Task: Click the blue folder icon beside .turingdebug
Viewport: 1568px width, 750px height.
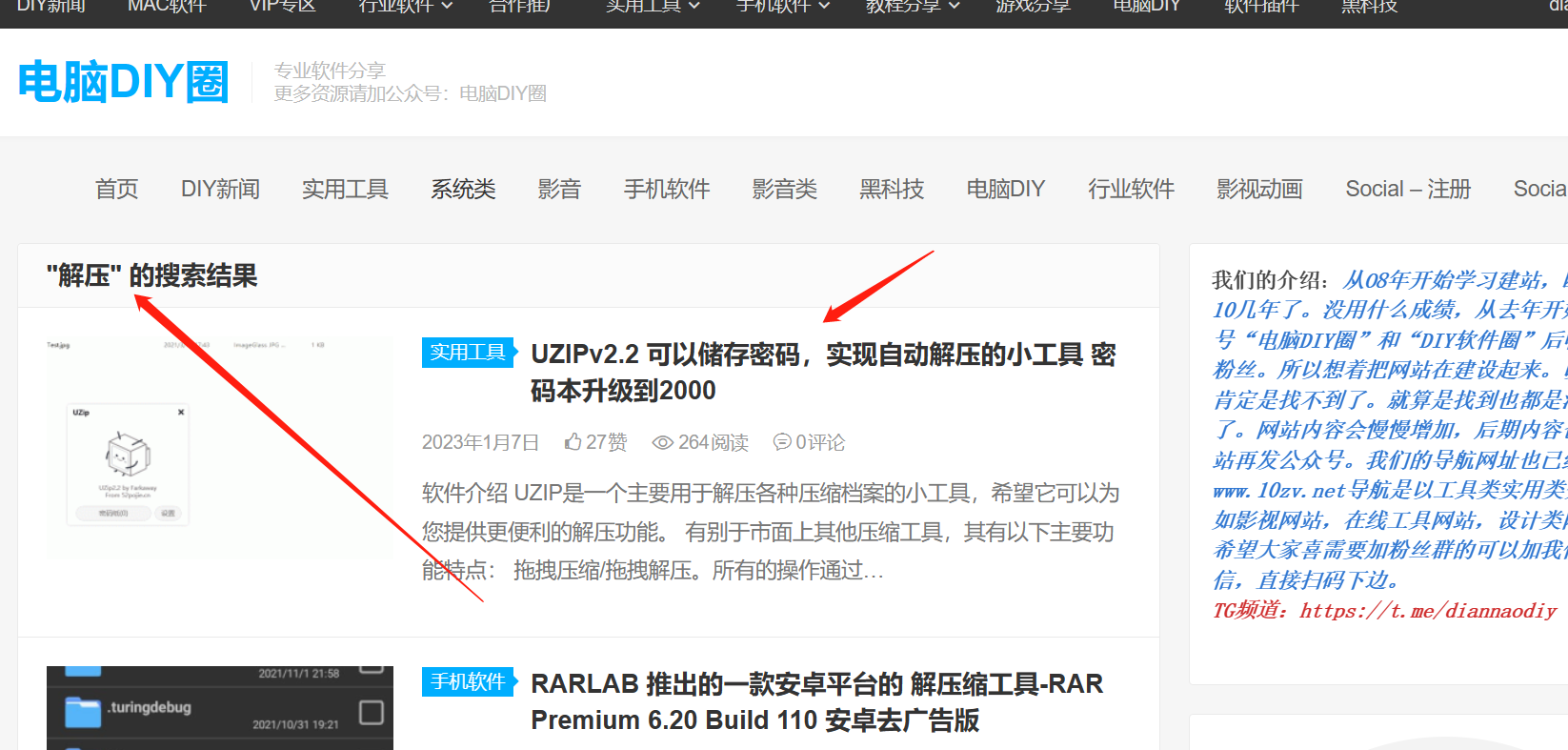Action: [x=83, y=711]
